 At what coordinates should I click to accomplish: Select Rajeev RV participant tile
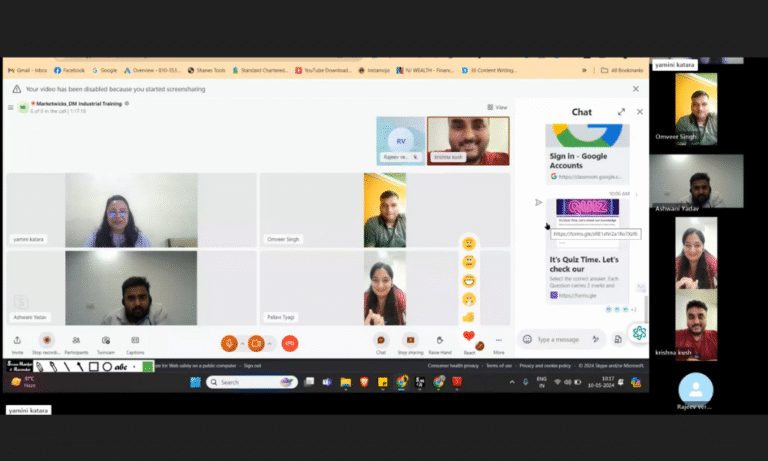click(401, 141)
